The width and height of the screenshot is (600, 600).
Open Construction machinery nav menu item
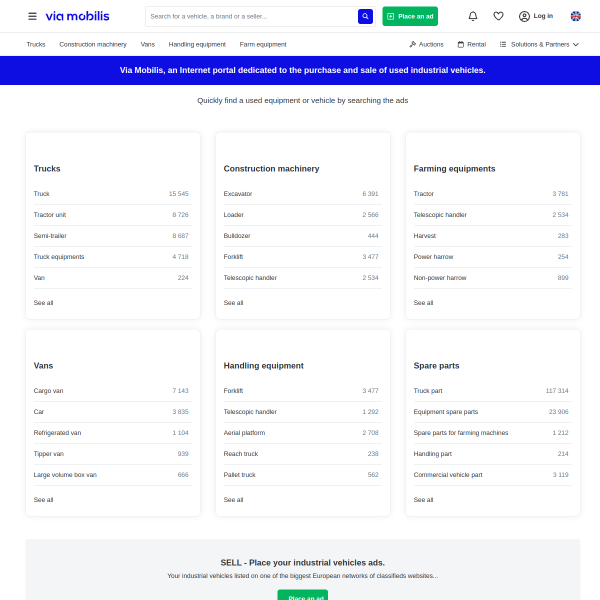[x=93, y=44]
